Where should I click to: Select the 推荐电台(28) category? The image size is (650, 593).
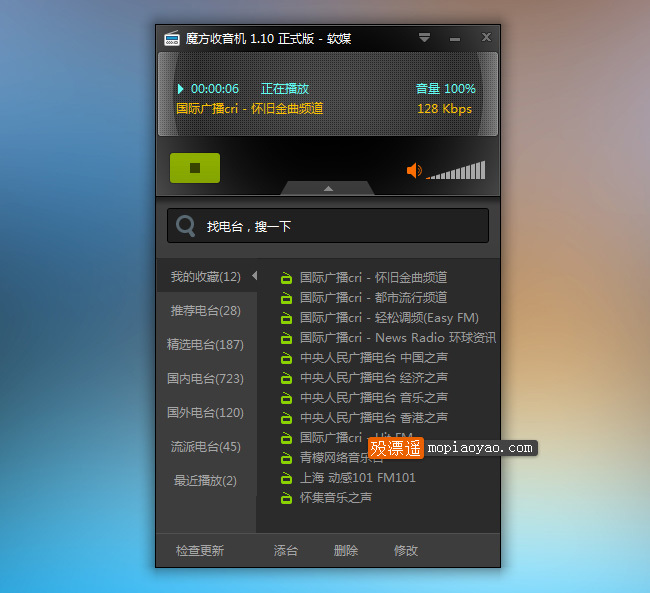[206, 311]
